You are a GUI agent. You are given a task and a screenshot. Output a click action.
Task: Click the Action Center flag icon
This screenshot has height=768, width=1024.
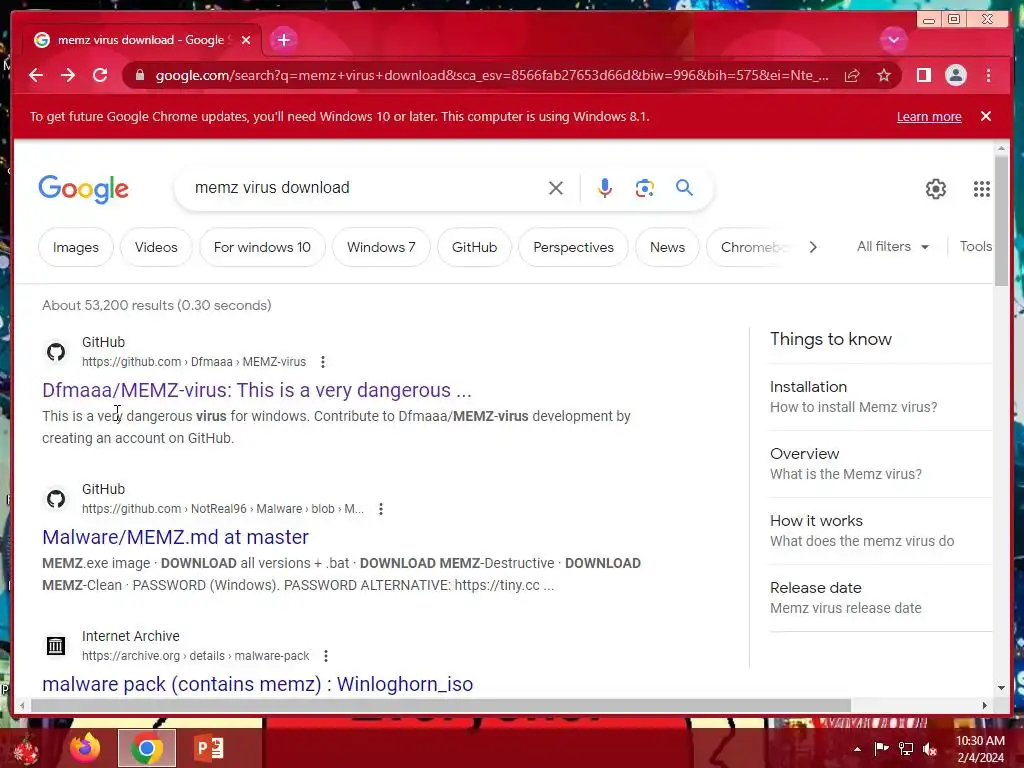(882, 749)
